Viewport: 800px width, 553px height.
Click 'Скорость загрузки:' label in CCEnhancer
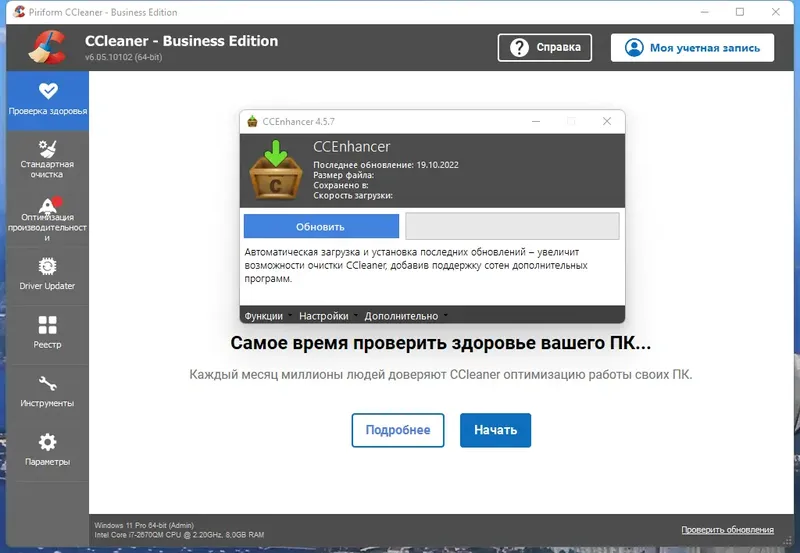[x=353, y=195]
